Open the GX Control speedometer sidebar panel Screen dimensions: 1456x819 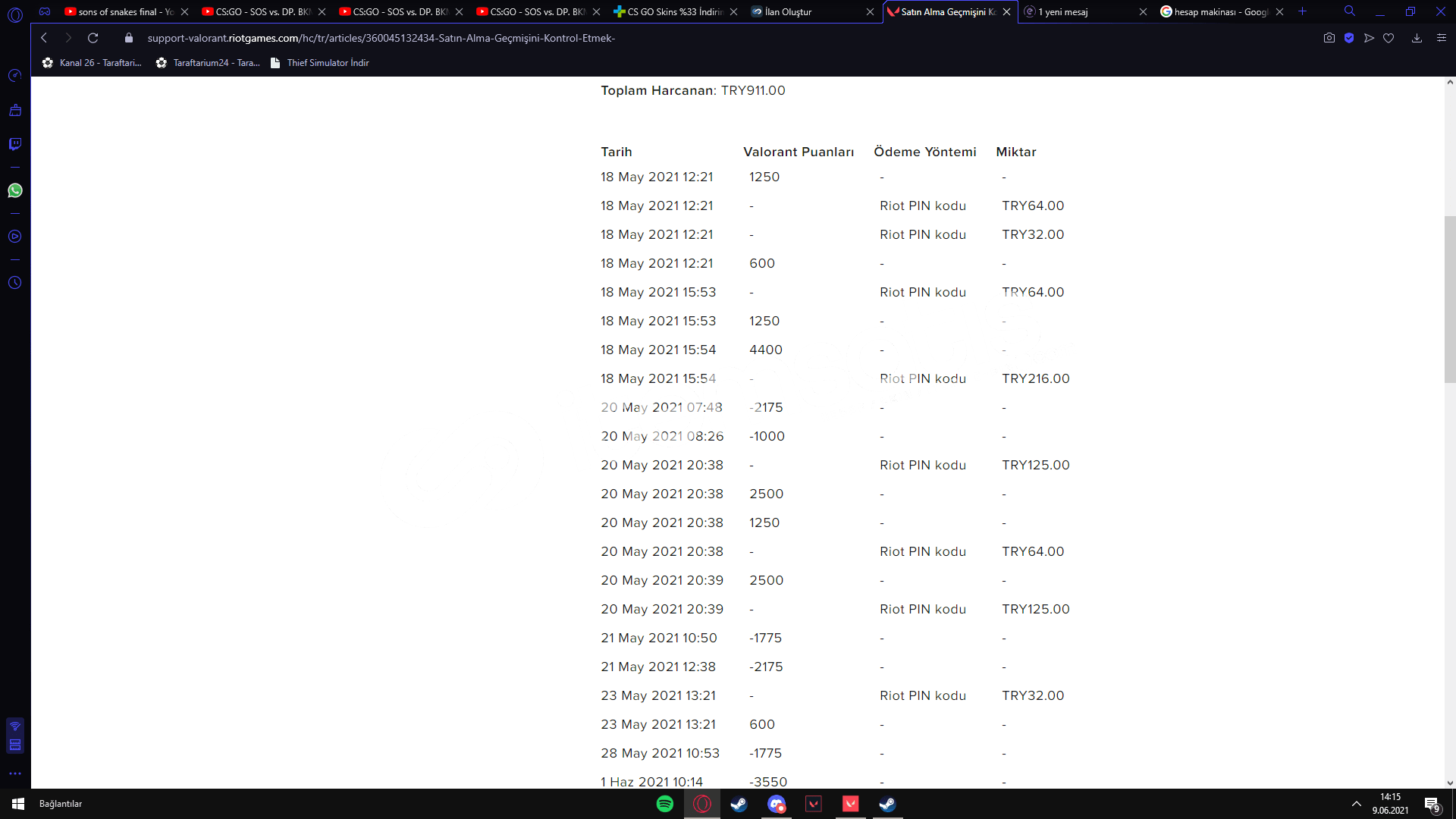pyautogui.click(x=15, y=75)
